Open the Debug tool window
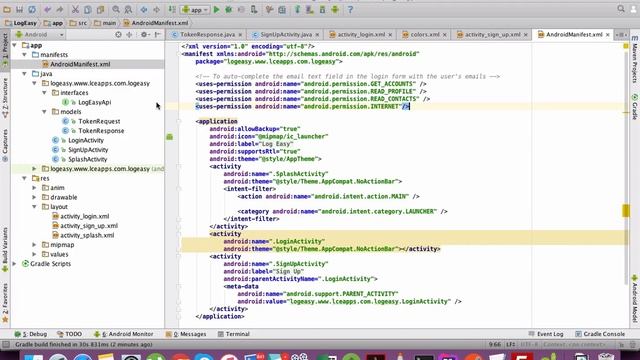This screenshot has height=360, width=640. click(31, 334)
